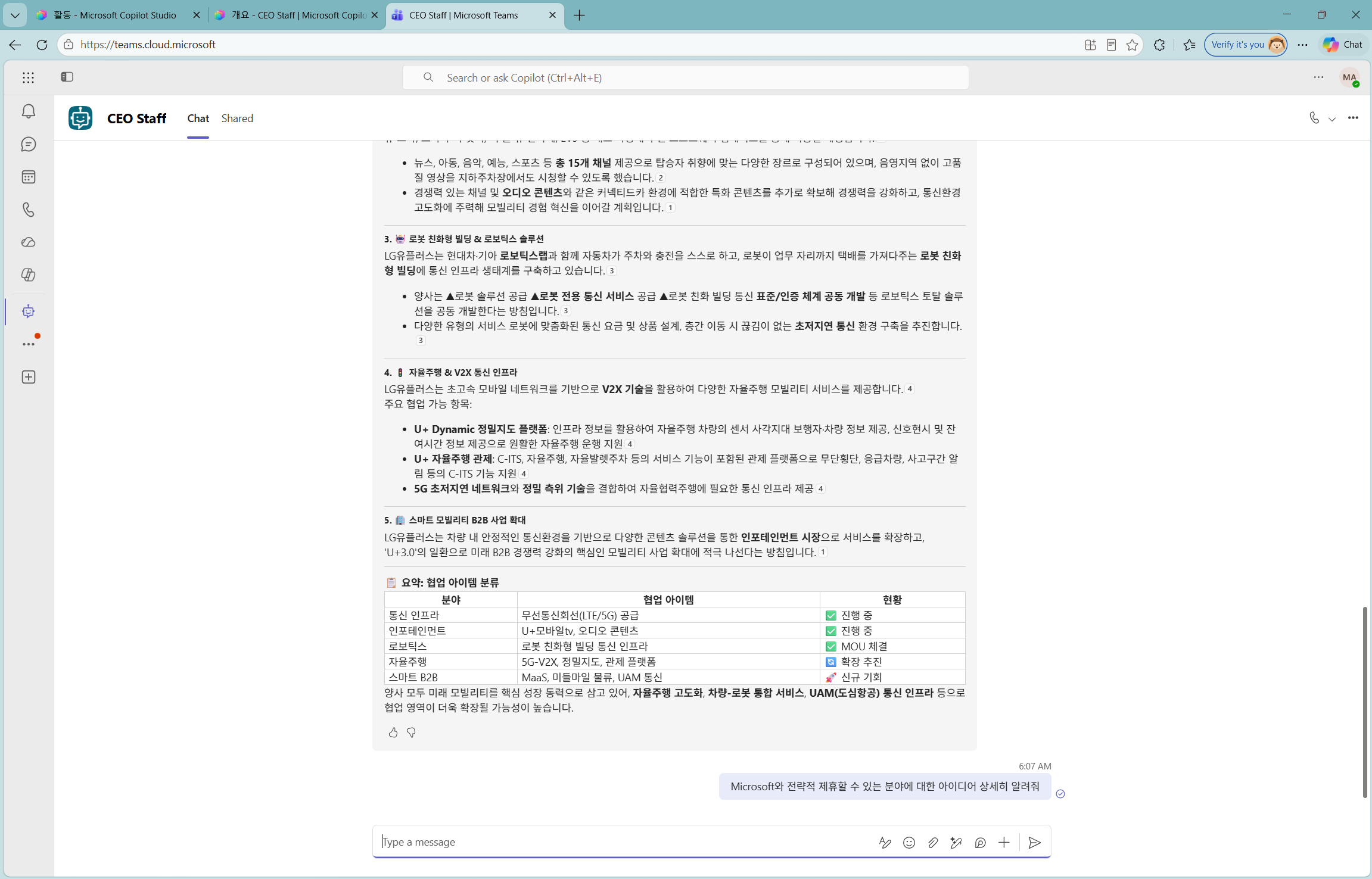The image size is (1372, 879).
Task: Click the chat vertical scrollbar
Action: click(x=1365, y=702)
